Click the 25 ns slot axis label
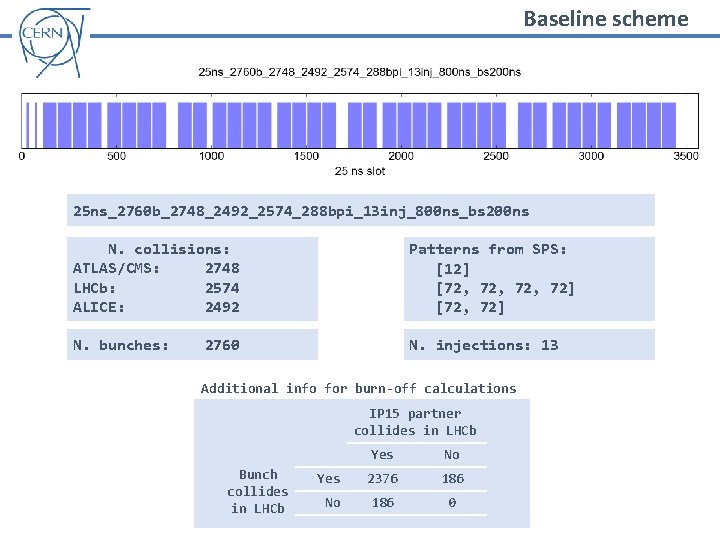This screenshot has width=720, height=540. tap(360, 171)
